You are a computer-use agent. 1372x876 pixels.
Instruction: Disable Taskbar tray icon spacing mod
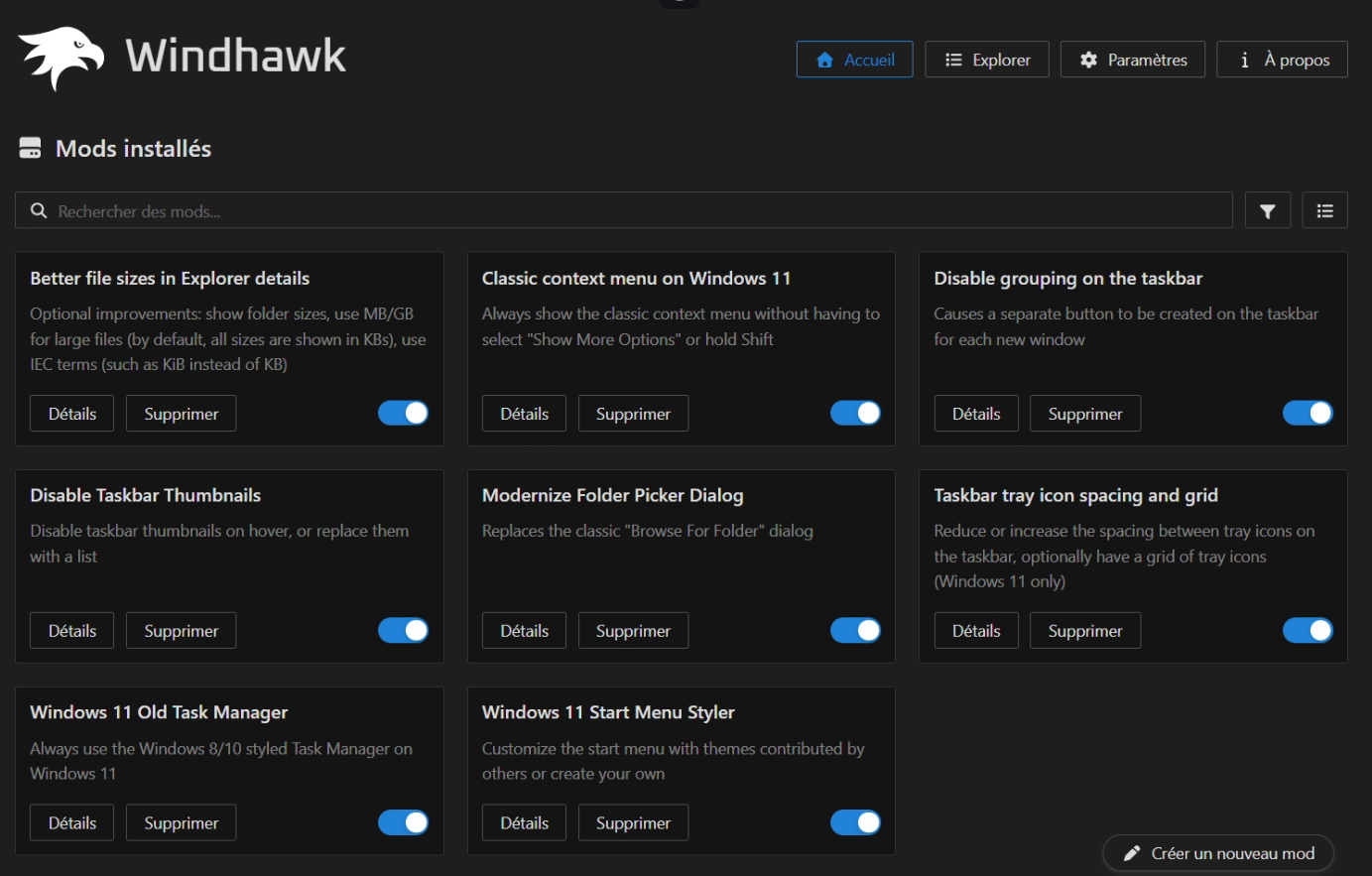[x=1308, y=630]
